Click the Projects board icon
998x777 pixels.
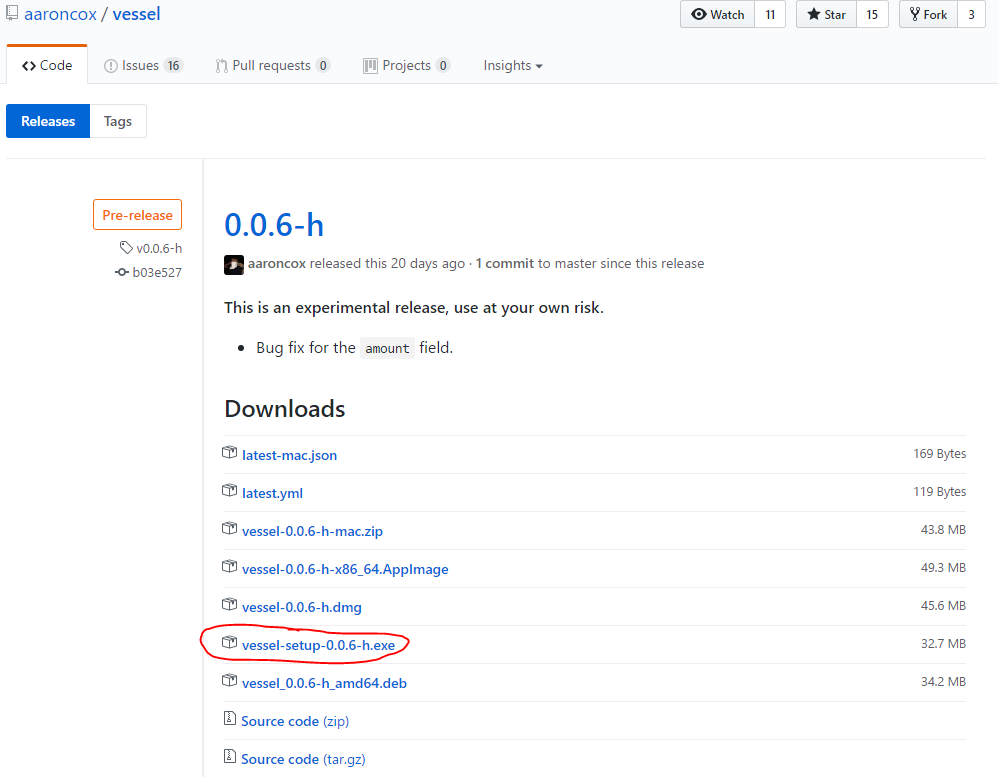coord(370,66)
